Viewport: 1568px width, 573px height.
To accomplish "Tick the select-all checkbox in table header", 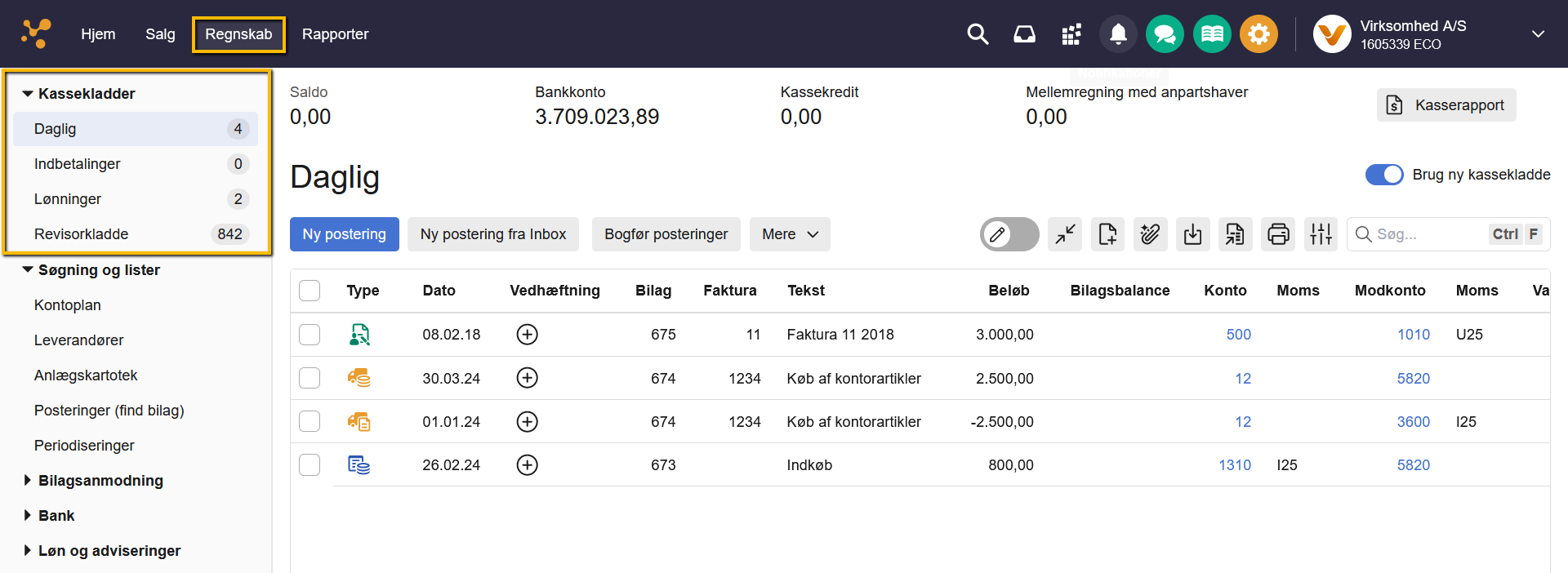I will [x=310, y=291].
